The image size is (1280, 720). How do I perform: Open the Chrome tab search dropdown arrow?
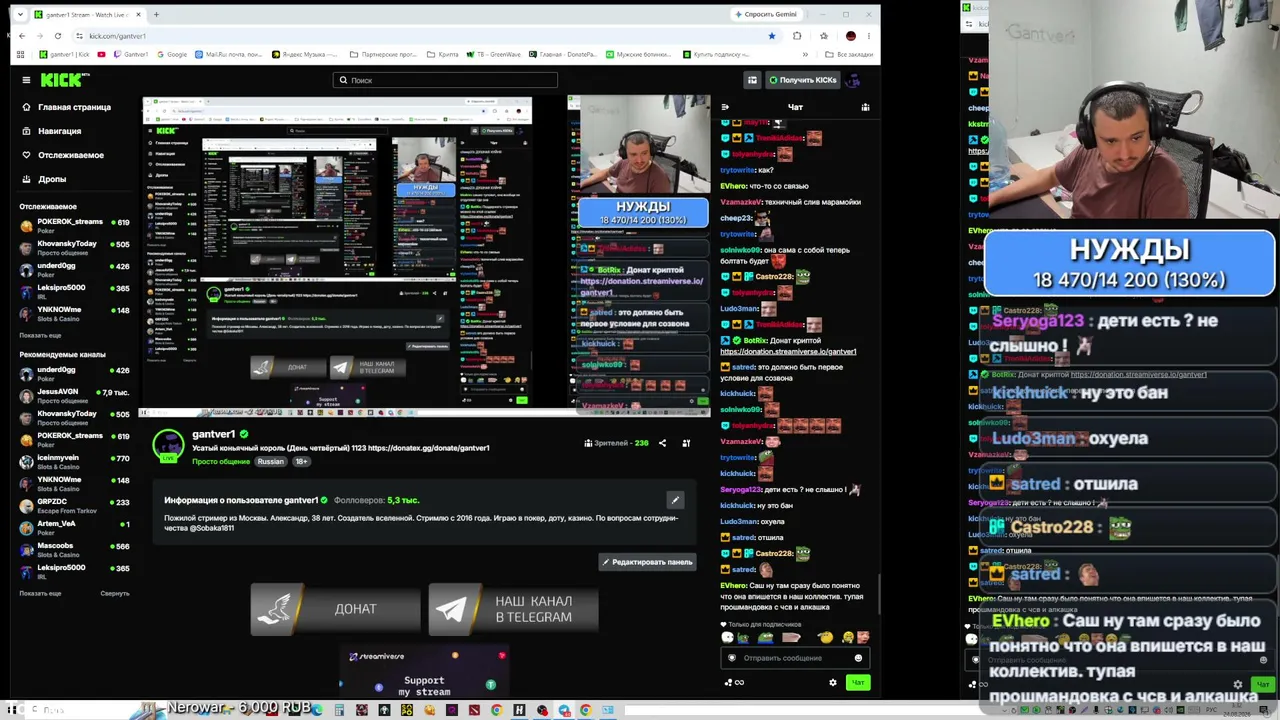(x=22, y=14)
